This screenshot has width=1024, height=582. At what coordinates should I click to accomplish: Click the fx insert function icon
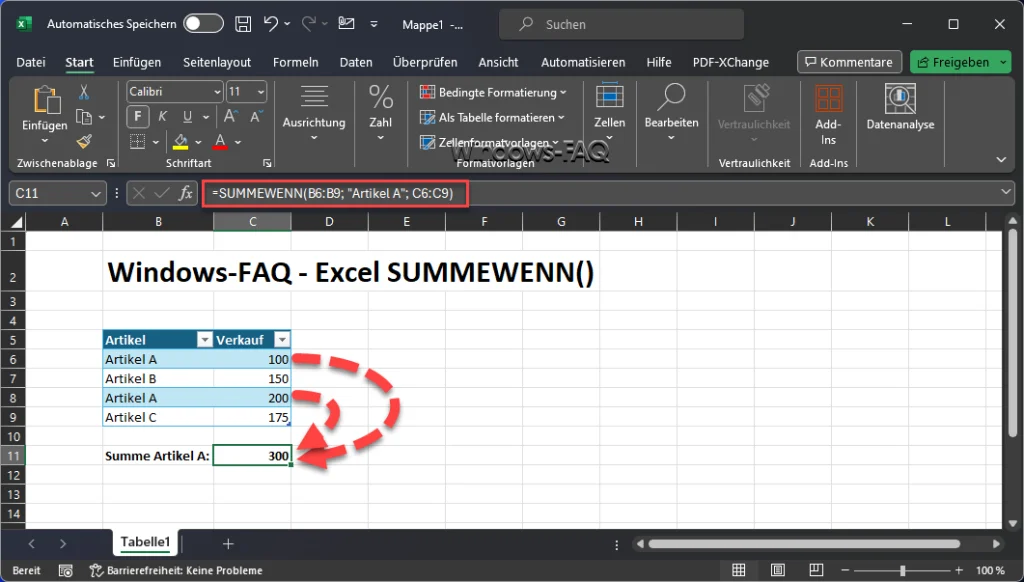[186, 193]
